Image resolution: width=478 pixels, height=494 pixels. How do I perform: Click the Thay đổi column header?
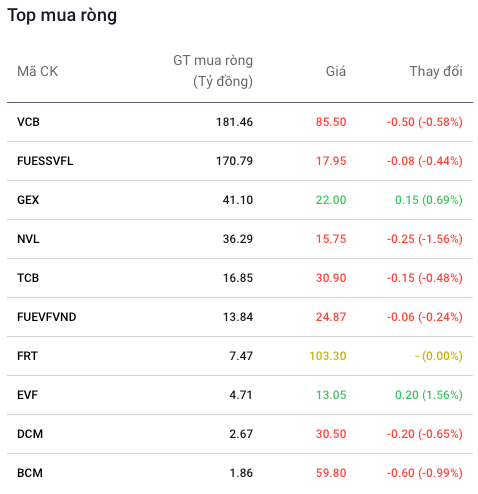[x=436, y=71]
